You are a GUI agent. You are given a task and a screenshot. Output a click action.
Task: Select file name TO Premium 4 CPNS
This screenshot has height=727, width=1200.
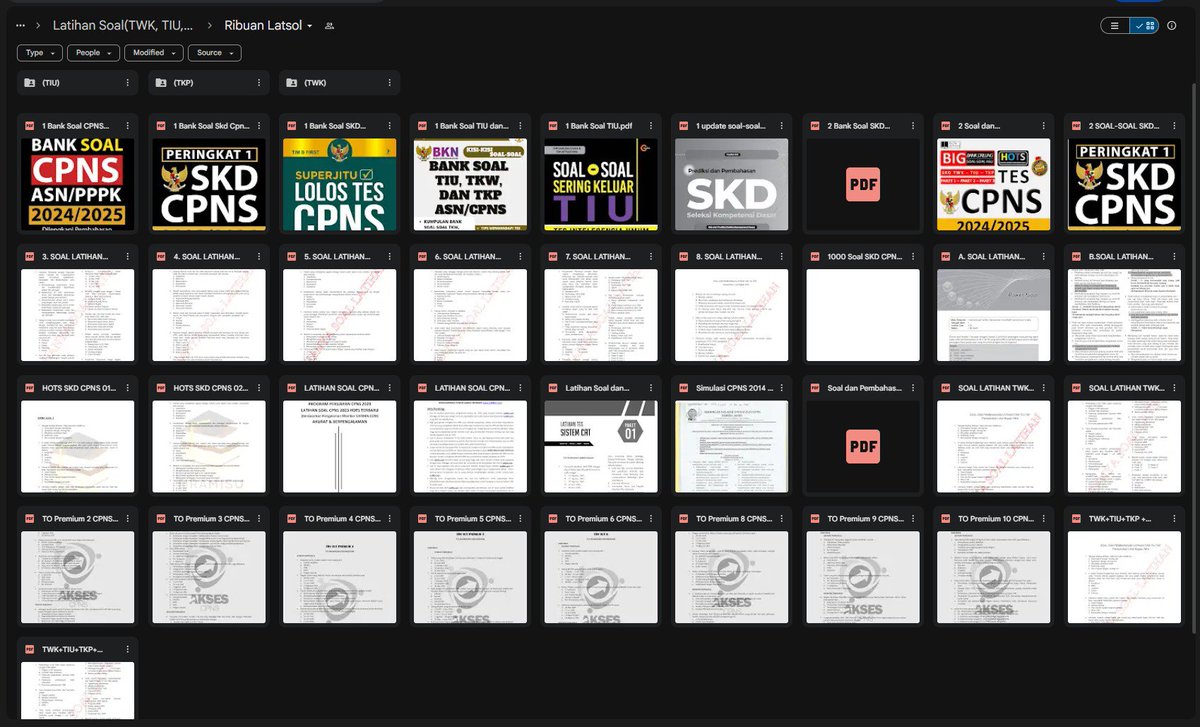tap(340, 519)
